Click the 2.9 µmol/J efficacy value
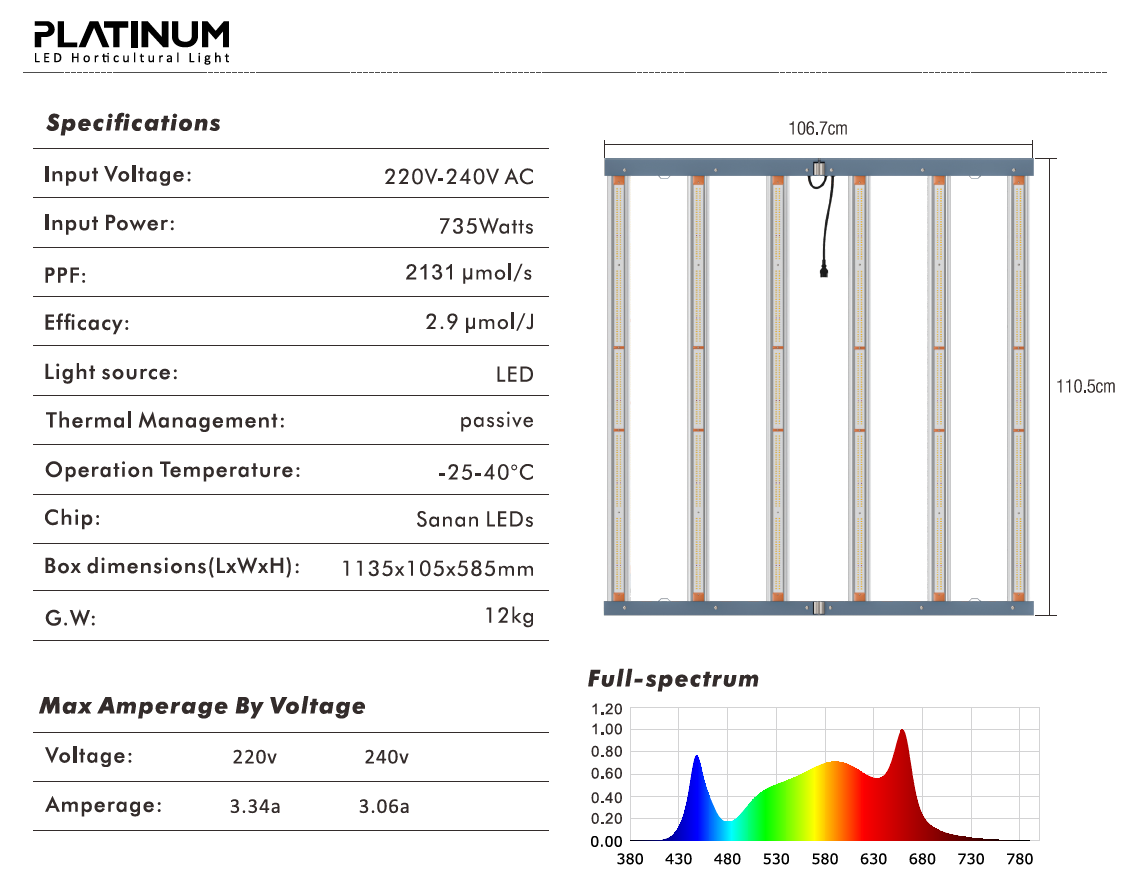The width and height of the screenshot is (1130, 879). click(x=479, y=322)
